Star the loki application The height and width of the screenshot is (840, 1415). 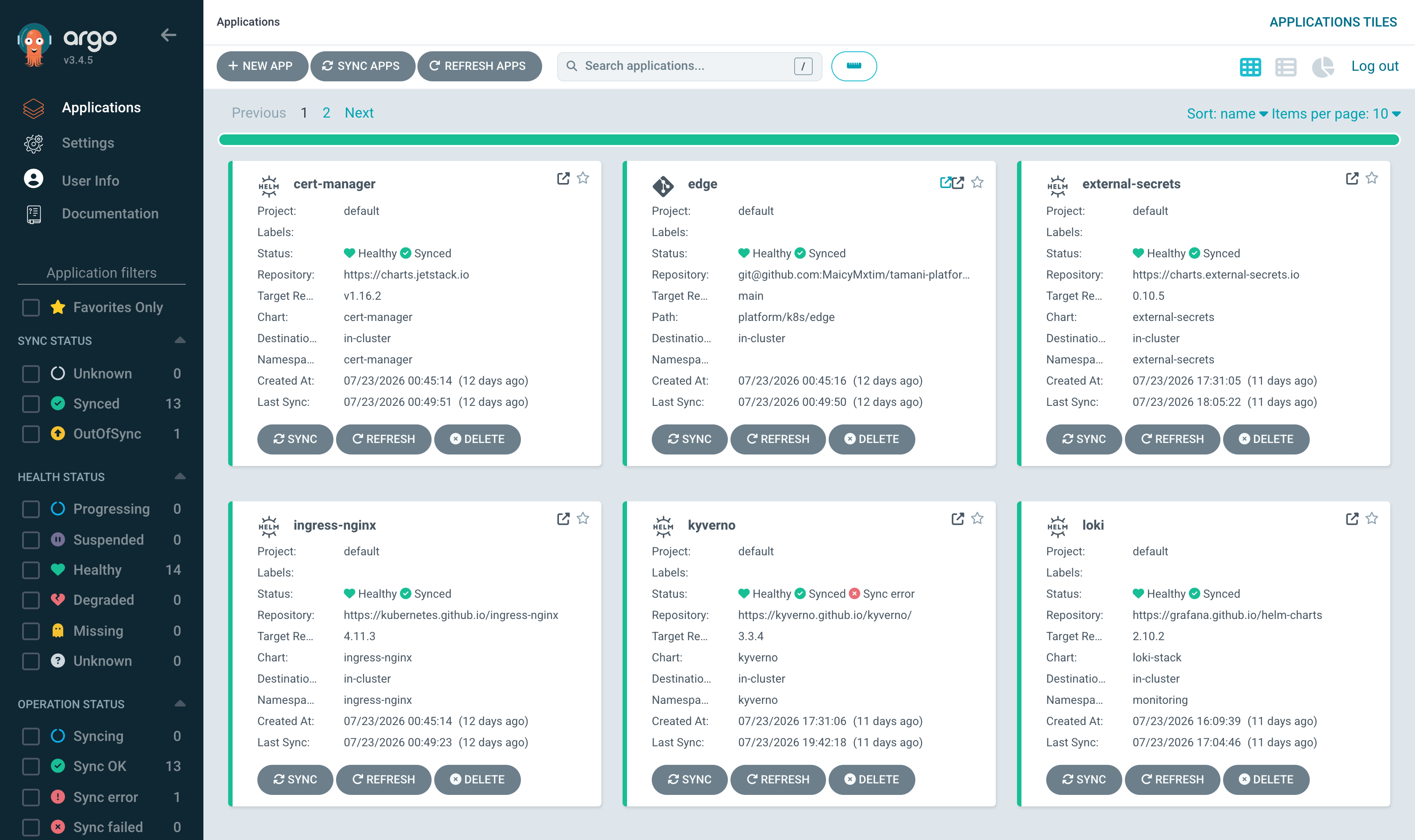tap(1372, 519)
